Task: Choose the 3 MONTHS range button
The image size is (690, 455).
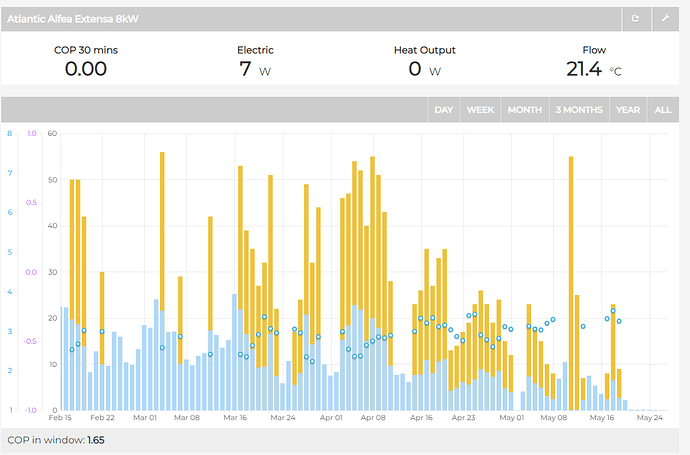Action: click(x=579, y=110)
